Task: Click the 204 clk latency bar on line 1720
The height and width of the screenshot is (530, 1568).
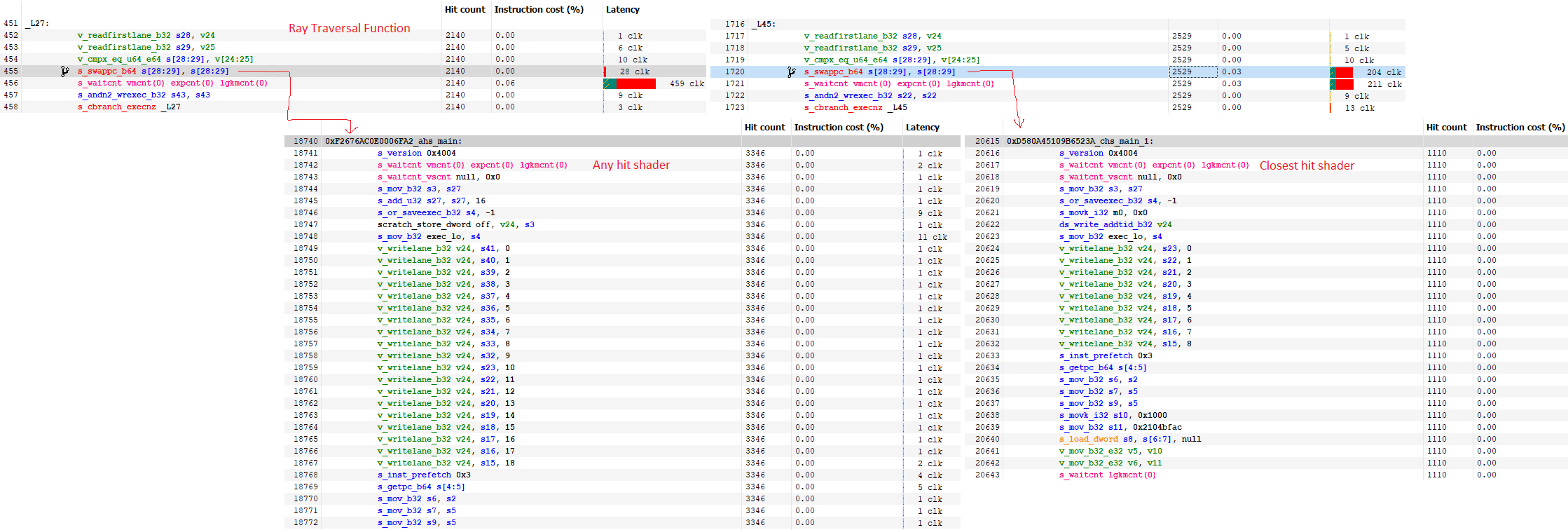Action: pos(1342,72)
